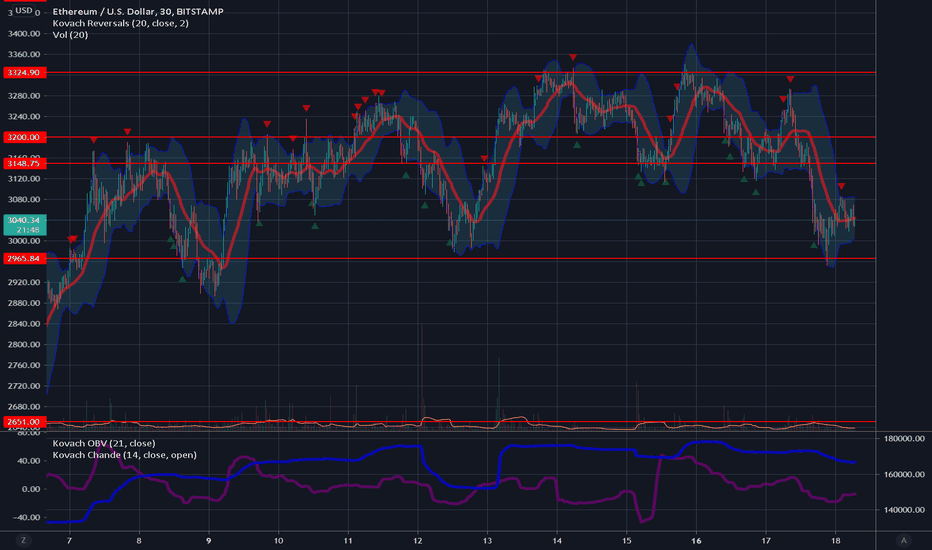Click date 7 on the time axis
This screenshot has width=932, height=550.
[x=70, y=540]
